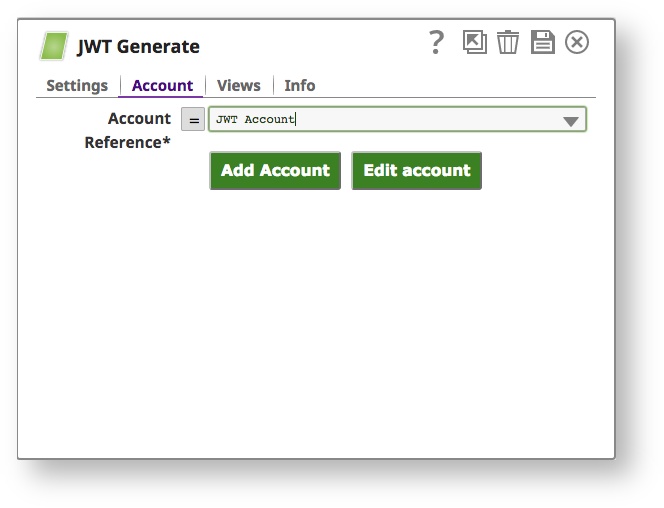This screenshot has width=664, height=508.
Task: Click the required asterisk after Reference
Action: [167, 141]
